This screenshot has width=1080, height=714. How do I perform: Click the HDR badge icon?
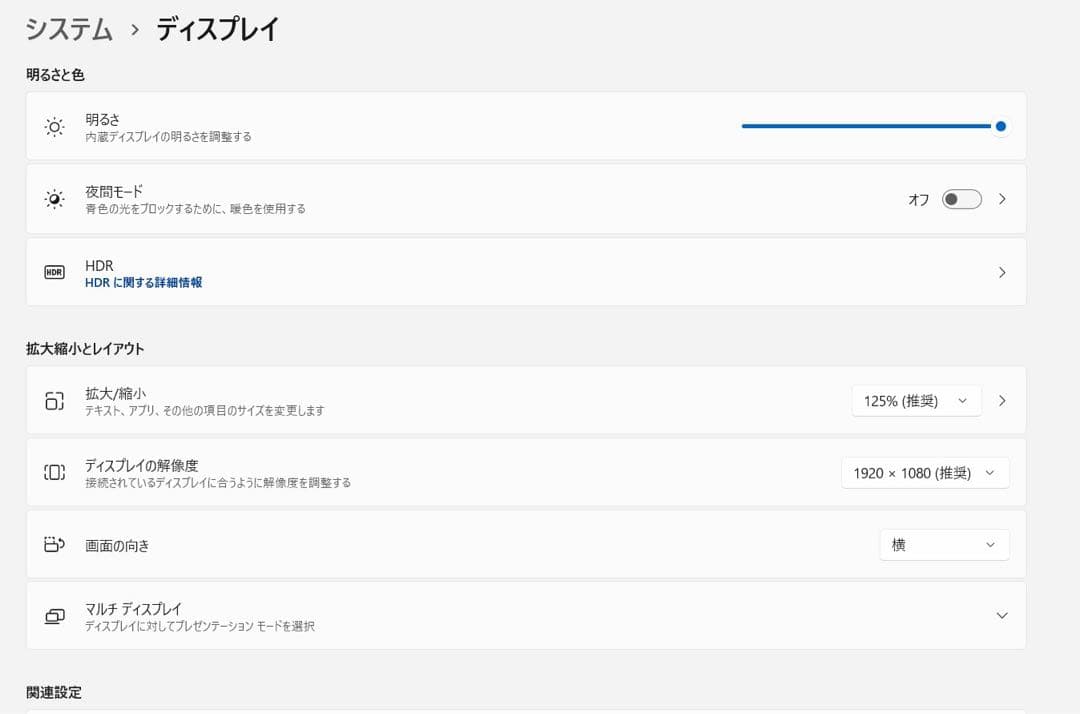click(x=53, y=271)
